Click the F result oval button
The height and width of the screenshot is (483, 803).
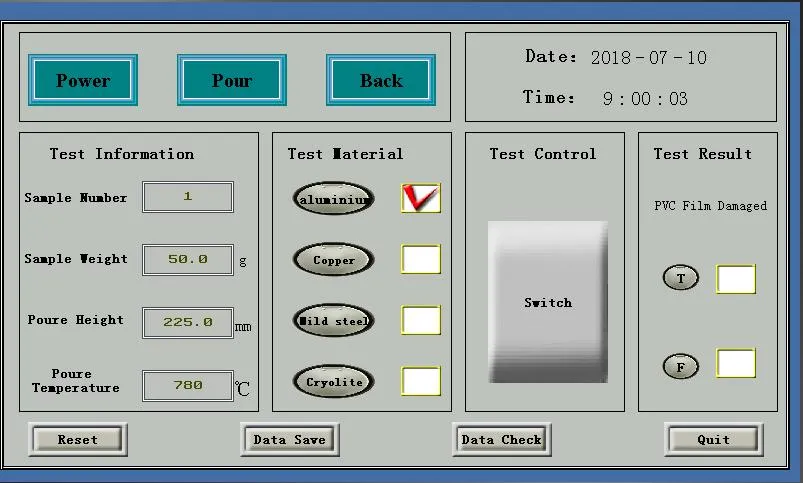(681, 366)
